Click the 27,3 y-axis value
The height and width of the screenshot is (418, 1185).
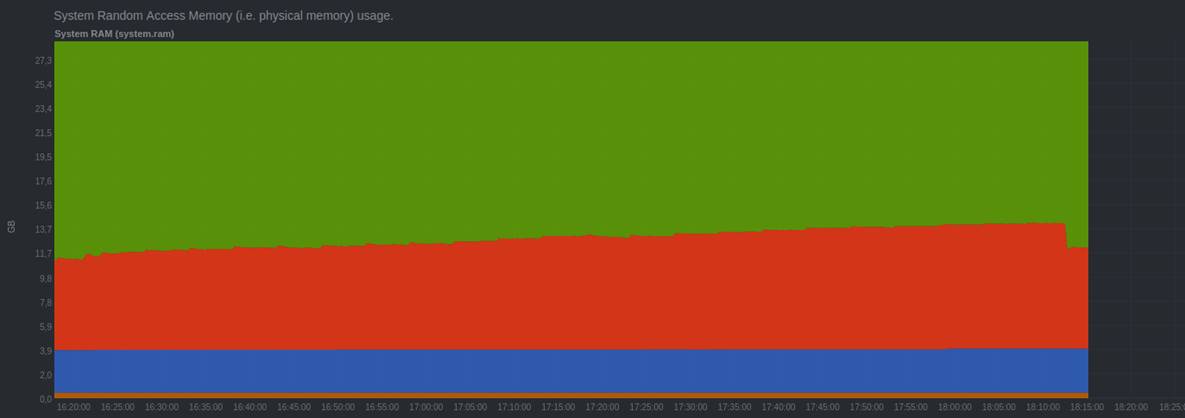point(43,60)
